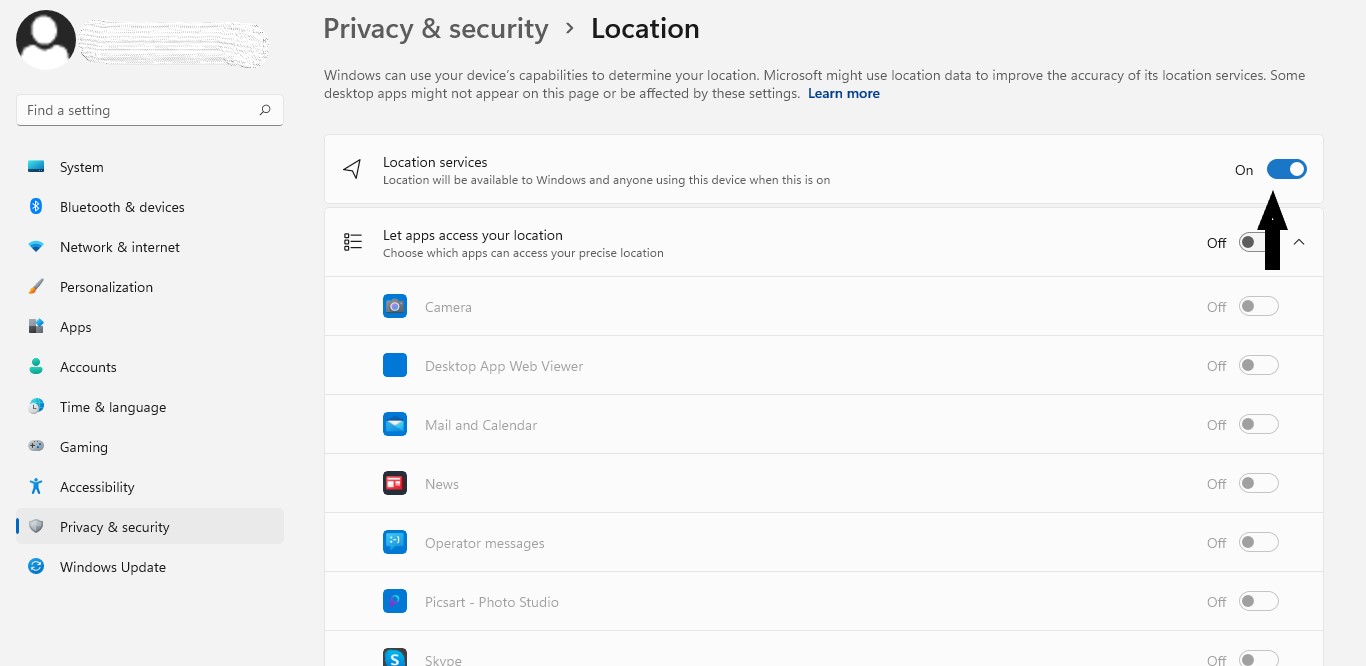Toggle News location access switch
The image size is (1366, 666).
coord(1258,484)
